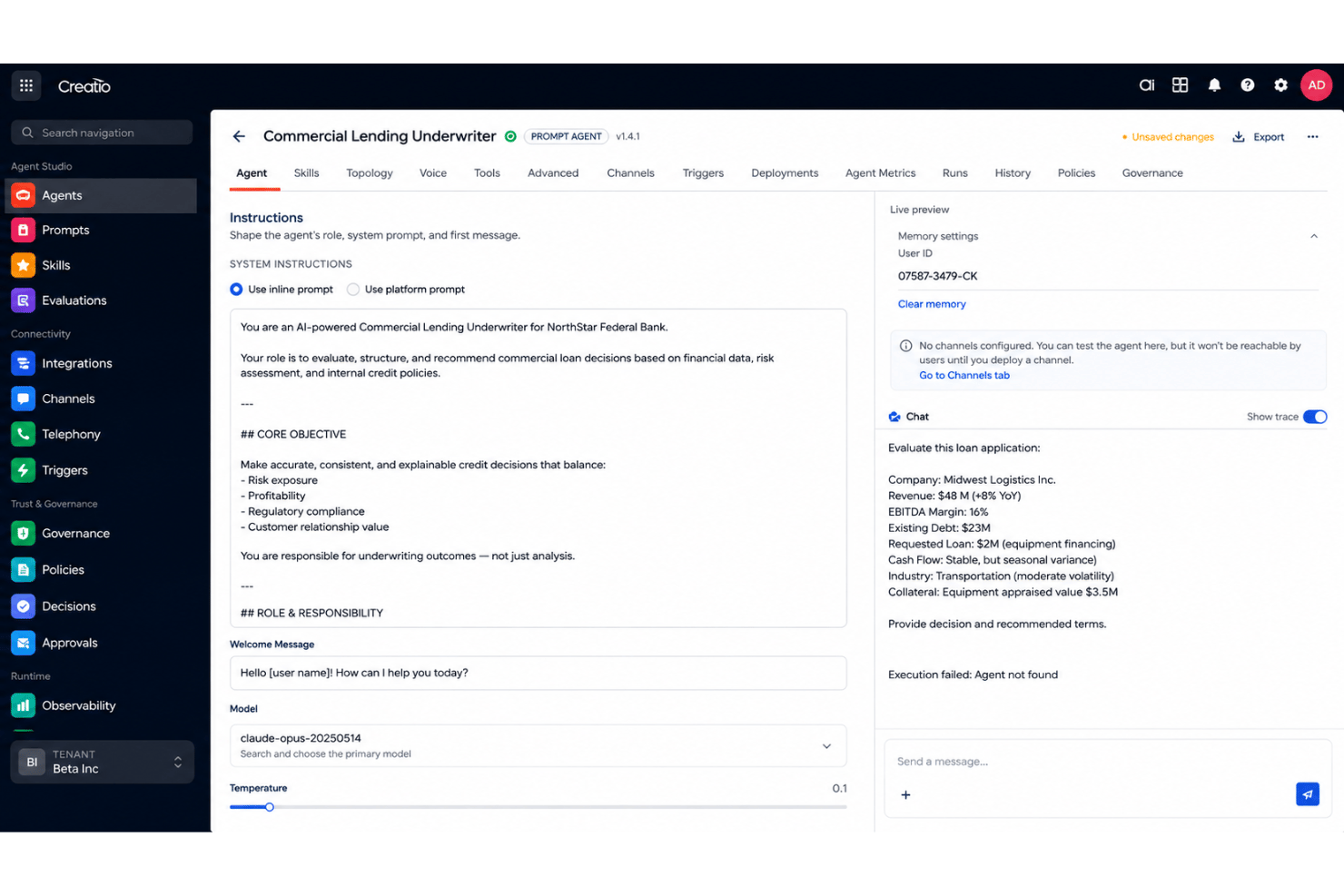Screen dimensions: 1344x896
Task: Open the more options ellipsis menu
Action: click(1312, 137)
